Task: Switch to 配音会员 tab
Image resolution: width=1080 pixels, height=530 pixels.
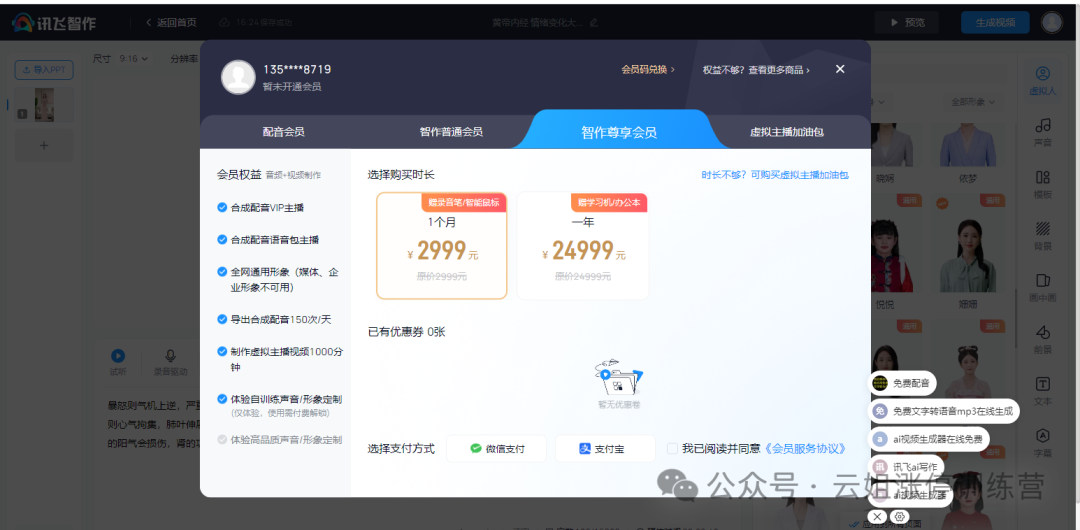Action: click(283, 132)
